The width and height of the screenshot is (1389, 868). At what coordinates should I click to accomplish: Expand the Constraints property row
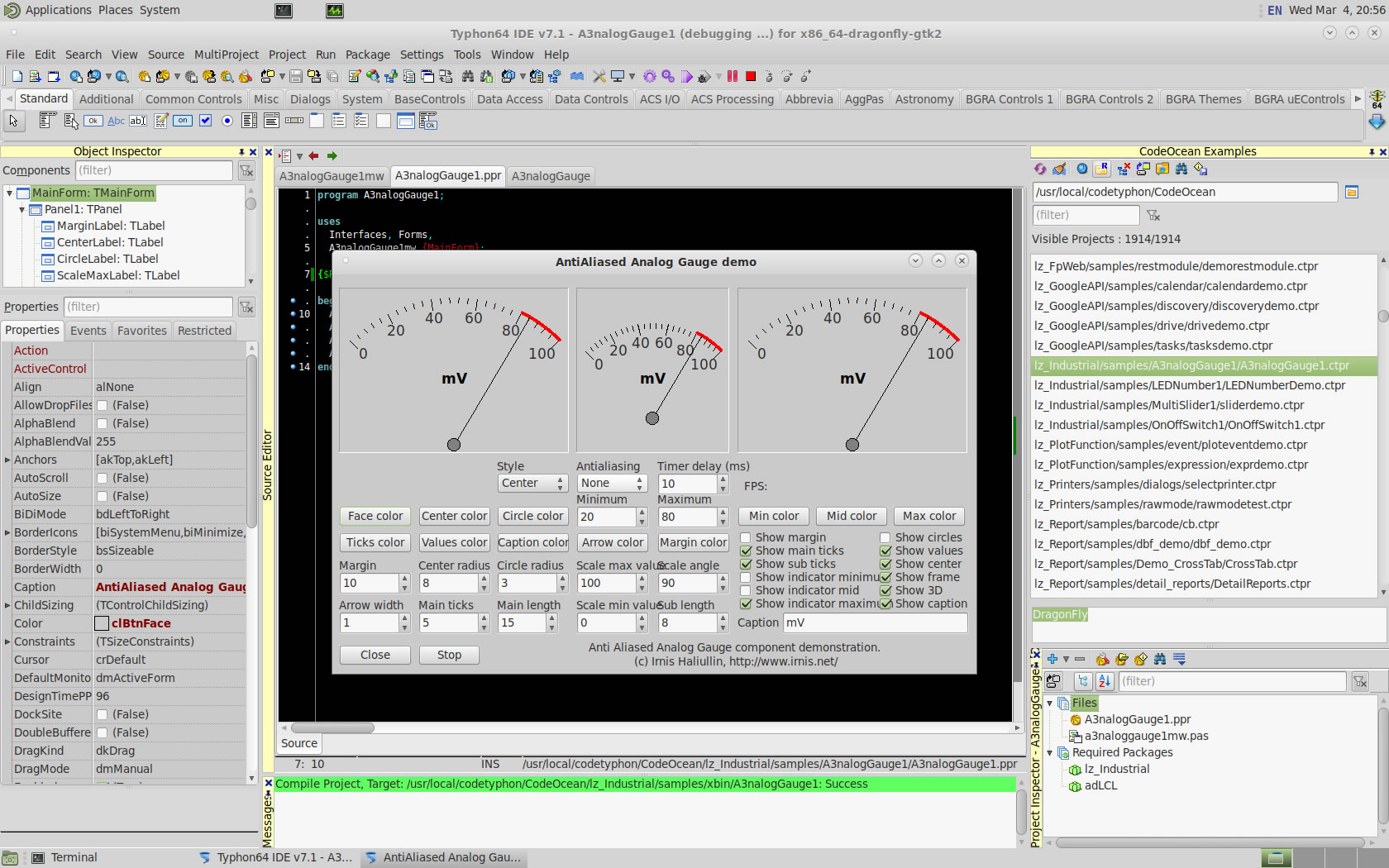click(7, 641)
